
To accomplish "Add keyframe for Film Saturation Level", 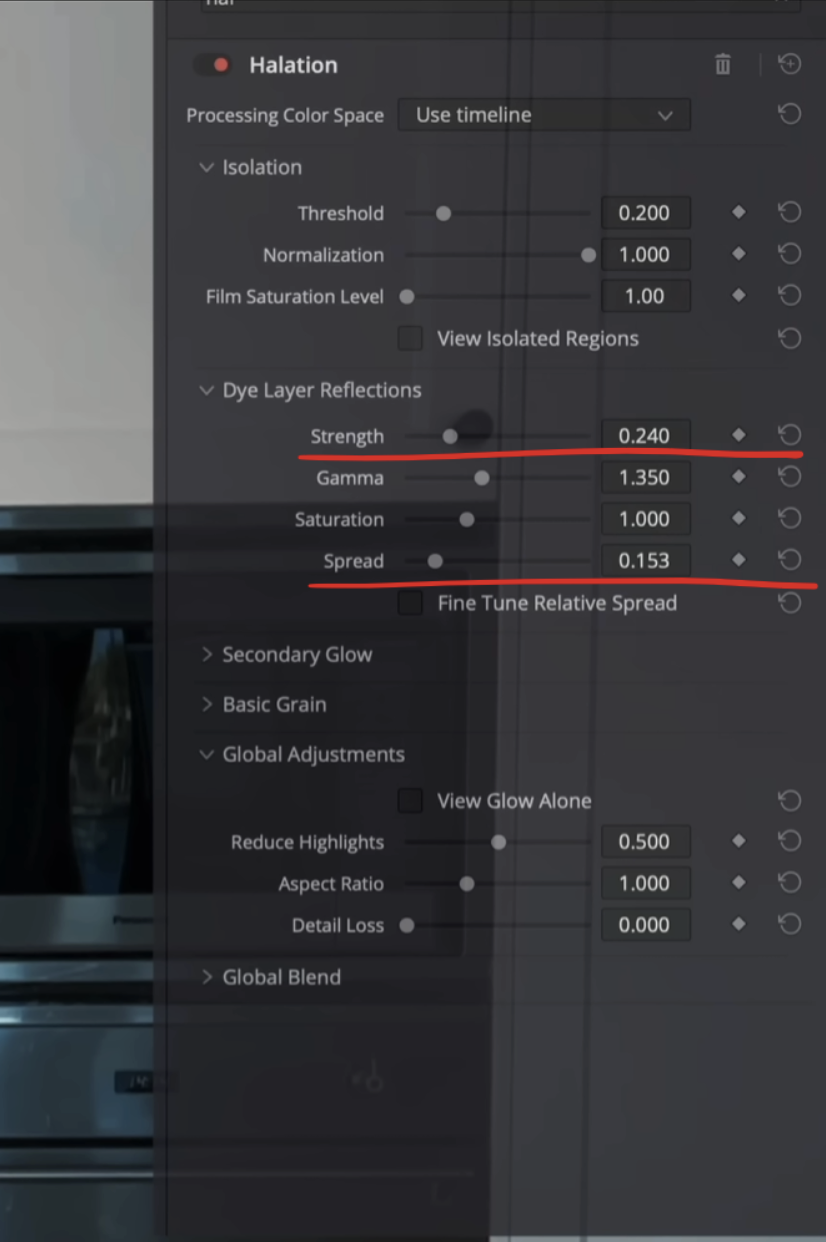I will (739, 296).
